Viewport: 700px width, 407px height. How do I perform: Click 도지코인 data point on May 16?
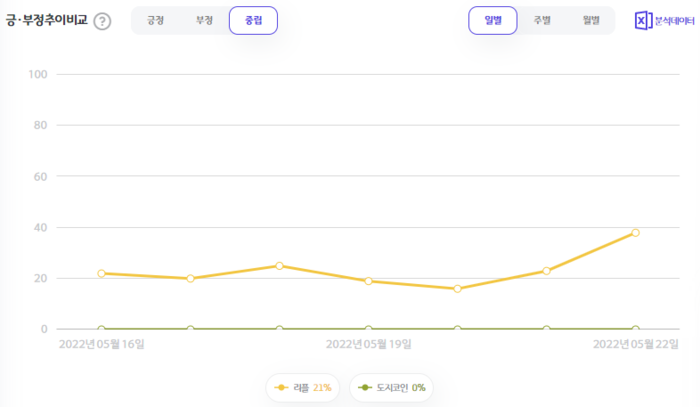[101, 329]
